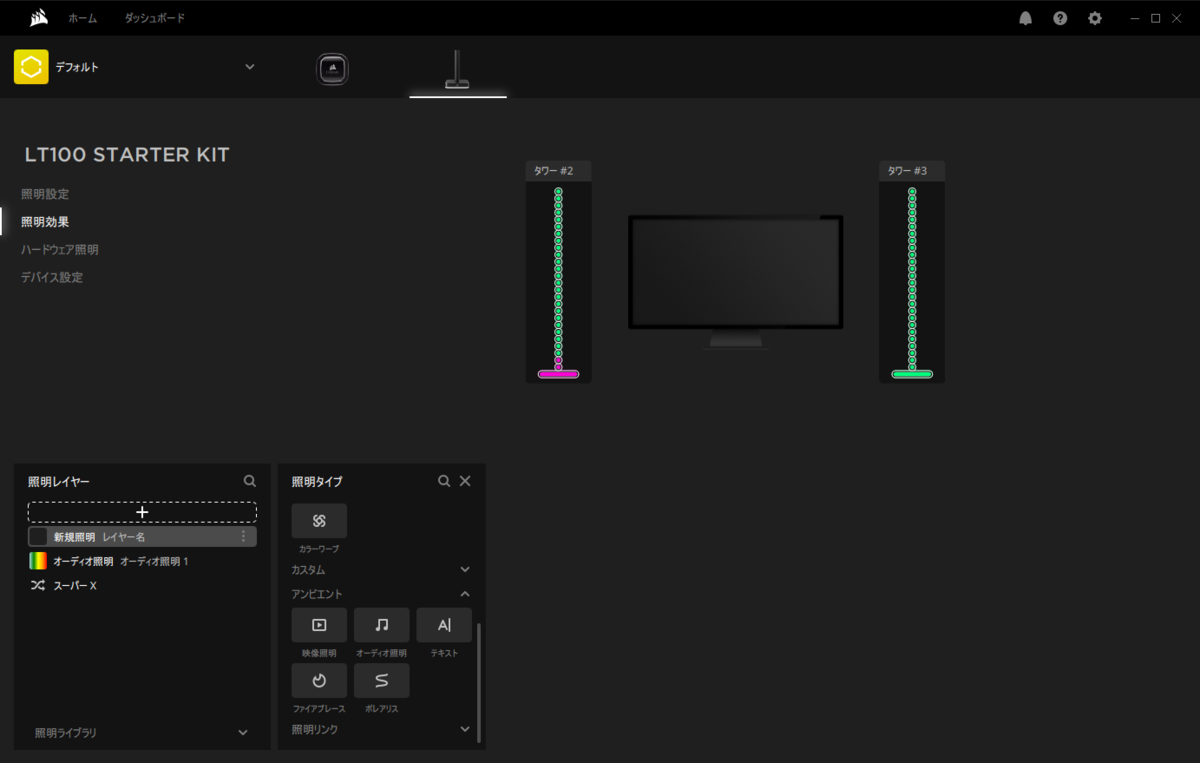Image resolution: width=1200 pixels, height=763 pixels.
Task: Choose the オーディオ照明 music note tile
Action: pos(382,625)
